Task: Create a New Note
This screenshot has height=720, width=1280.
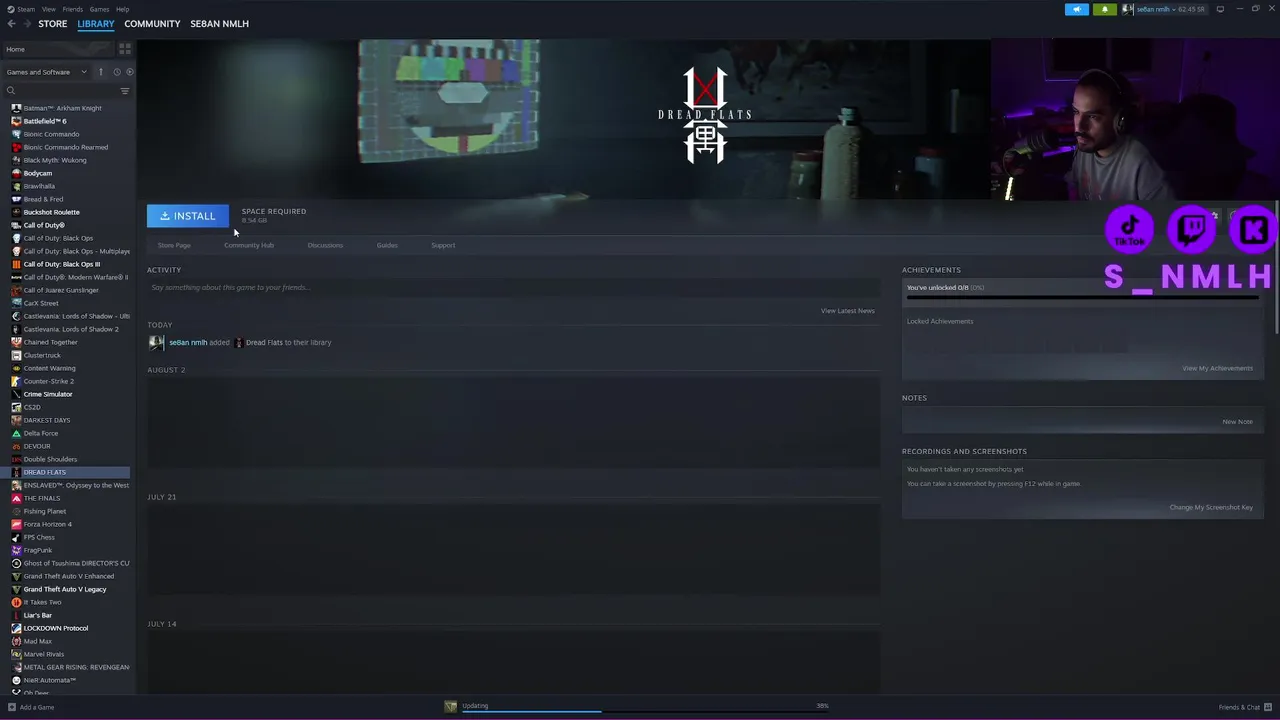Action: coord(1237,421)
